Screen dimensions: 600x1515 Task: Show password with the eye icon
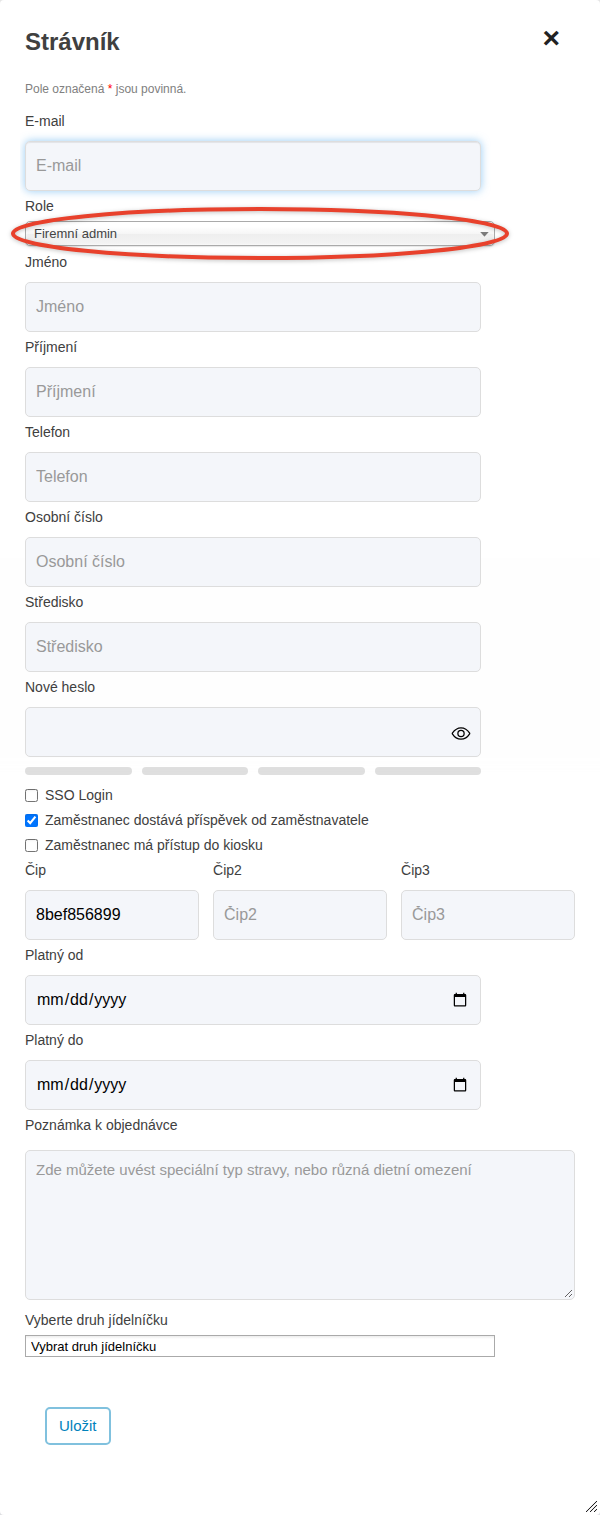tap(460, 733)
